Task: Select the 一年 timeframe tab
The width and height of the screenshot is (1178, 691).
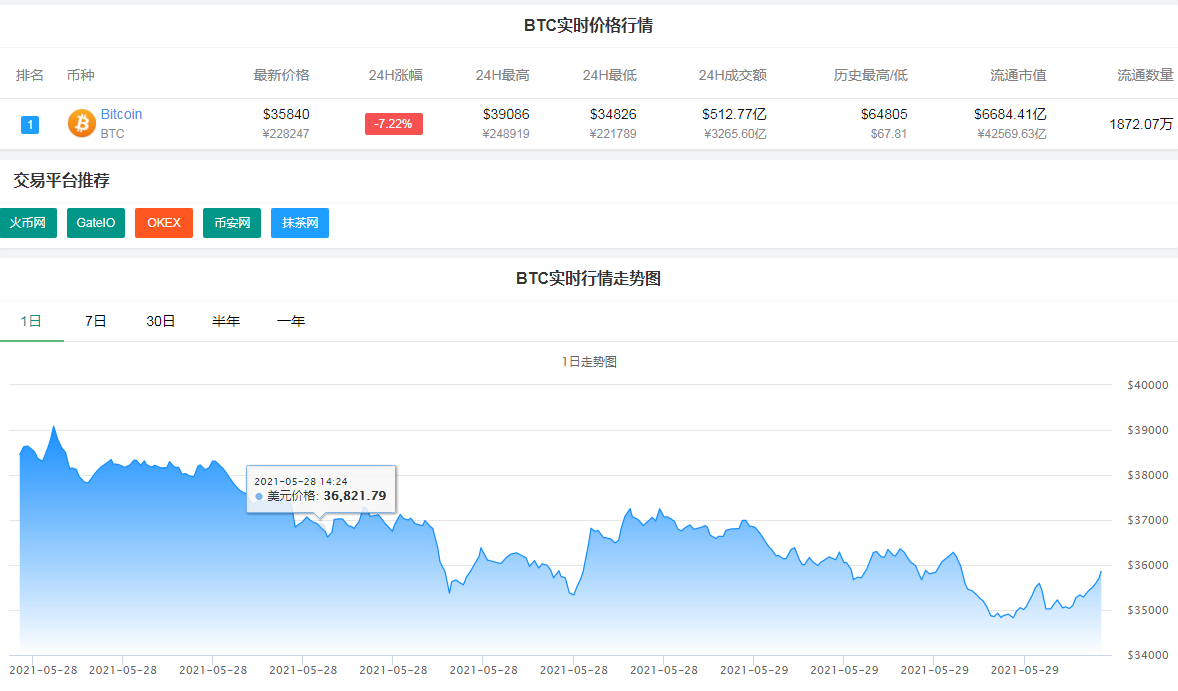Action: coord(290,321)
